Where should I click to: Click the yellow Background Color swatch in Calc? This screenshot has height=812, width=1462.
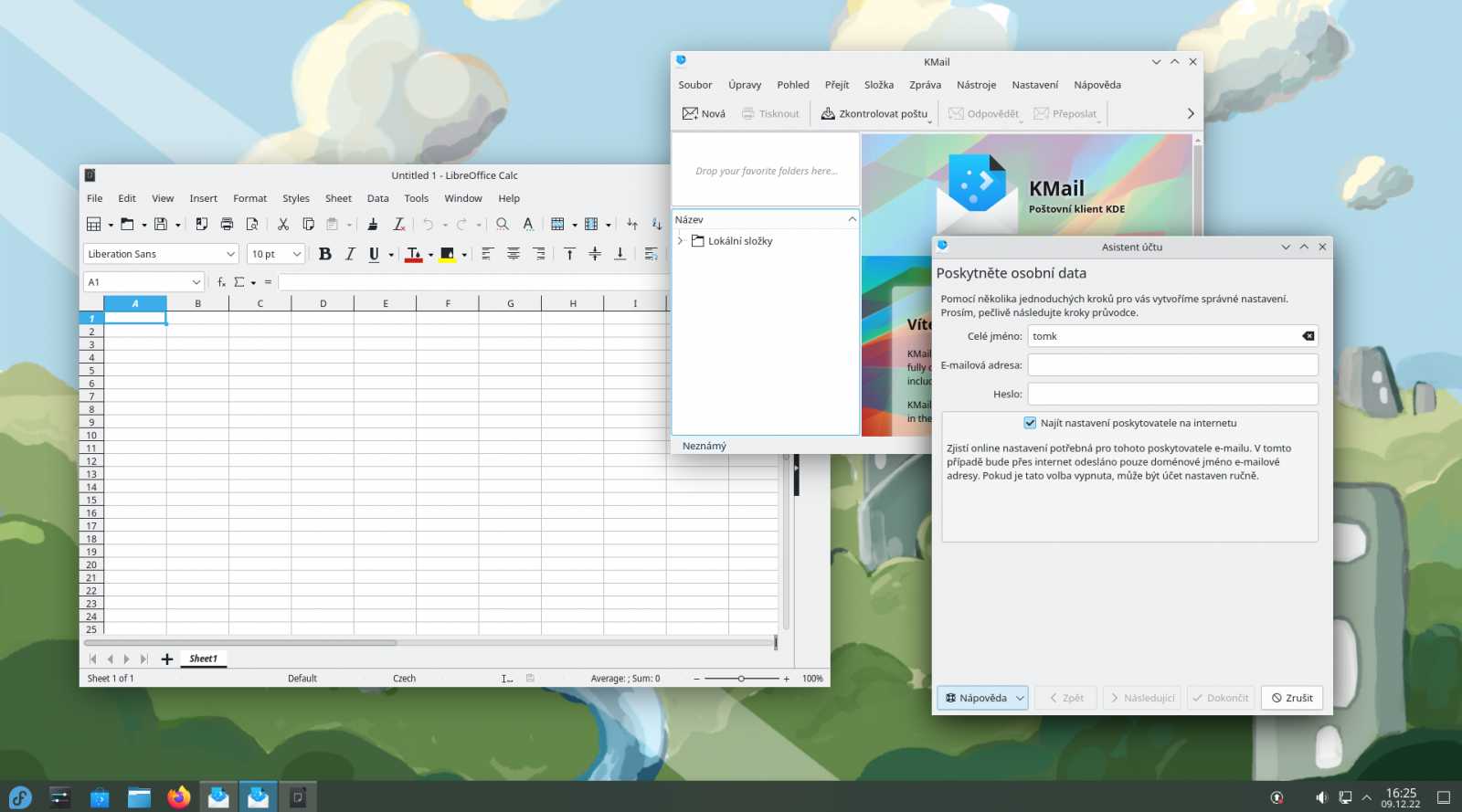(447, 255)
